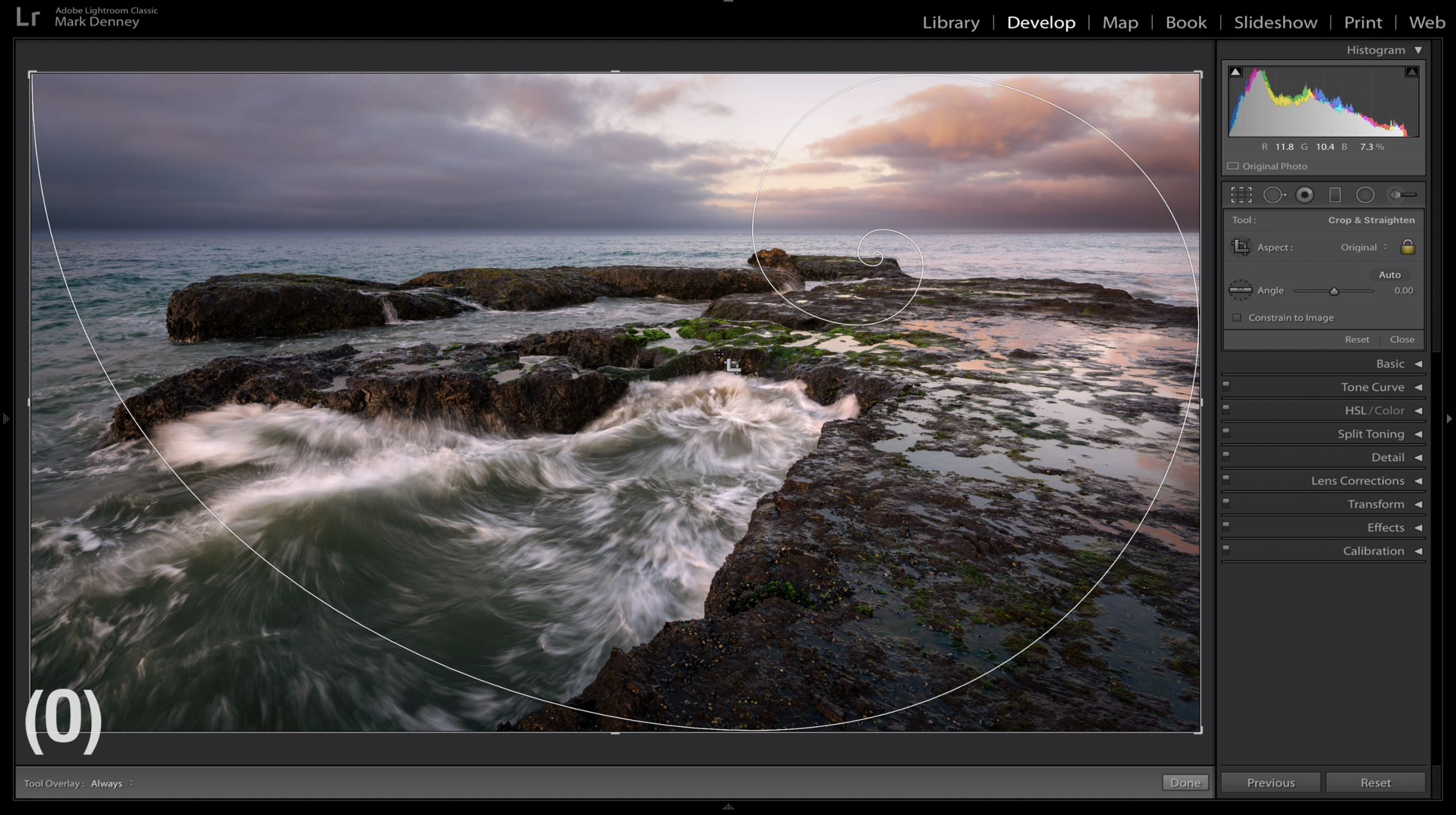Click the Straighten level tool icon

(1241, 290)
